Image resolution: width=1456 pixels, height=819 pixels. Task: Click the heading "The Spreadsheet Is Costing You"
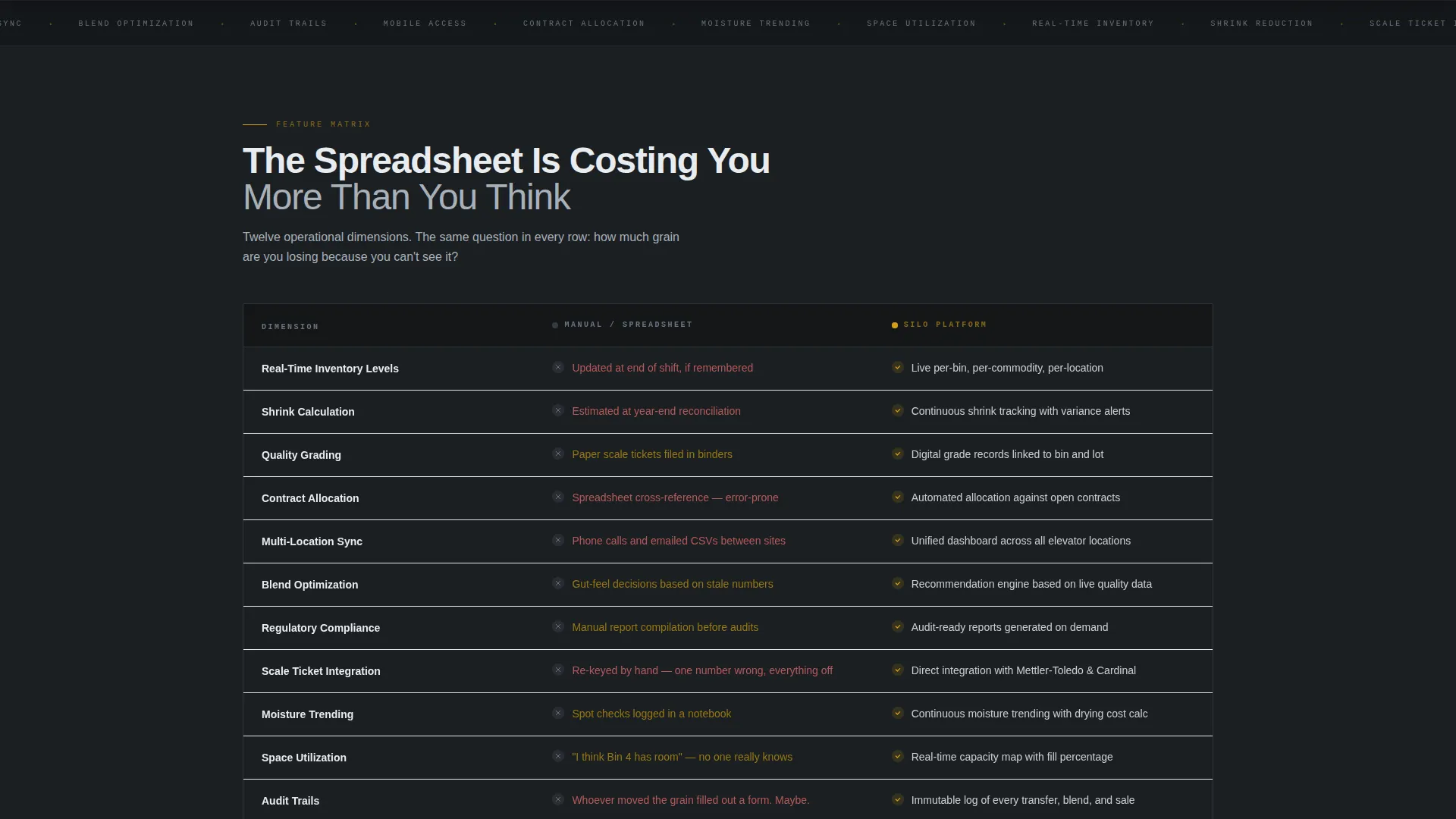[x=506, y=161]
